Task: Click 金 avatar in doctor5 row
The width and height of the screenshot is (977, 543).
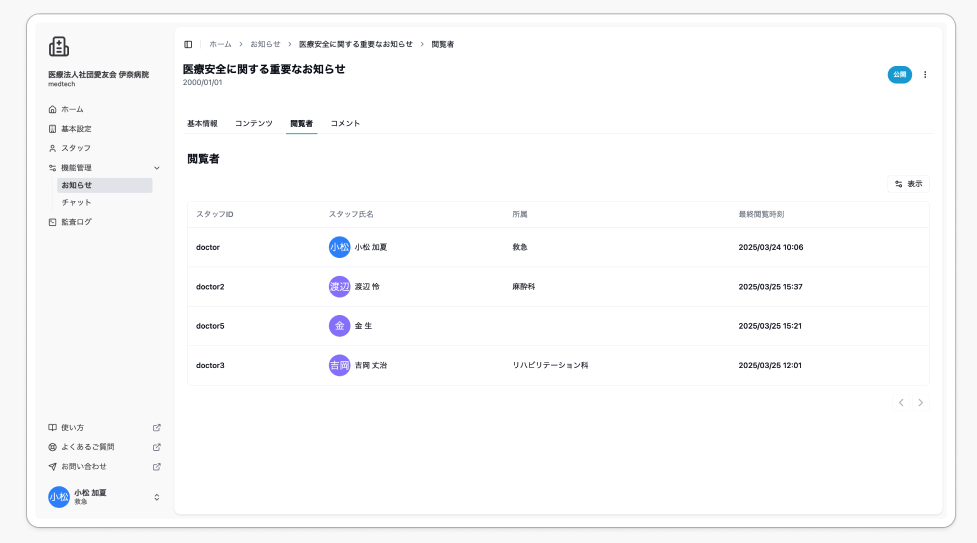Action: tap(340, 326)
